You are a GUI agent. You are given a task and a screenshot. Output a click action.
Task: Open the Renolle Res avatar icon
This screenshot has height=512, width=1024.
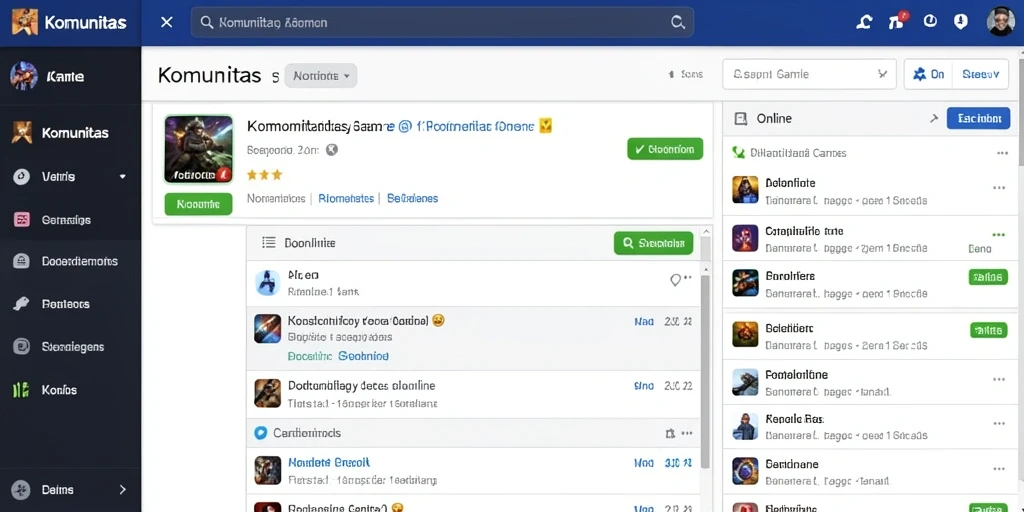click(x=745, y=426)
